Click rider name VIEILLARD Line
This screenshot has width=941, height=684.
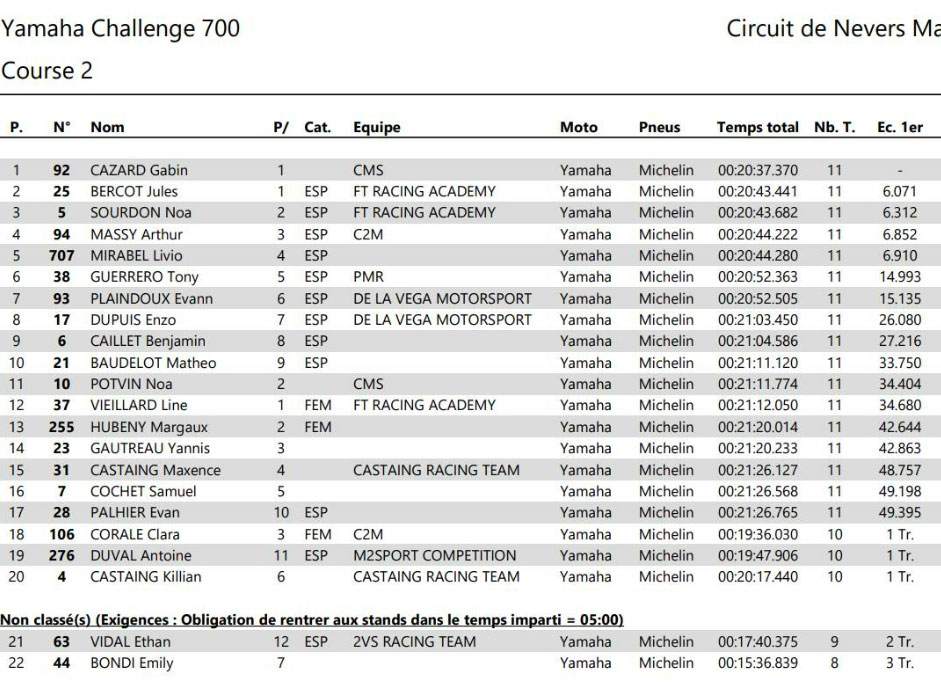point(139,405)
